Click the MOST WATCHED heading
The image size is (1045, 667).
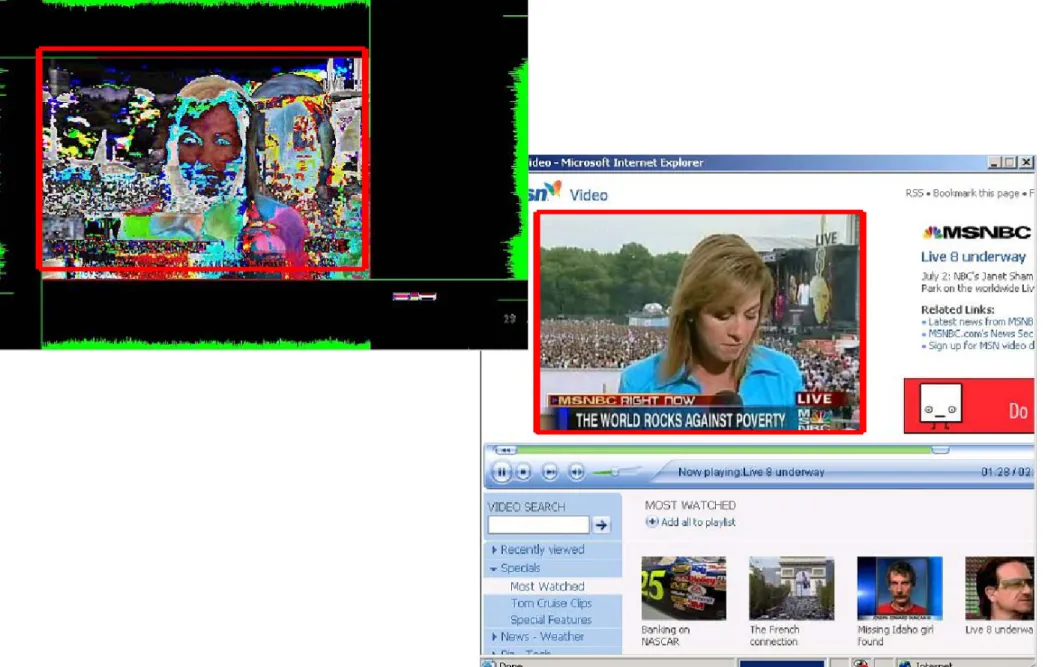[x=690, y=506]
